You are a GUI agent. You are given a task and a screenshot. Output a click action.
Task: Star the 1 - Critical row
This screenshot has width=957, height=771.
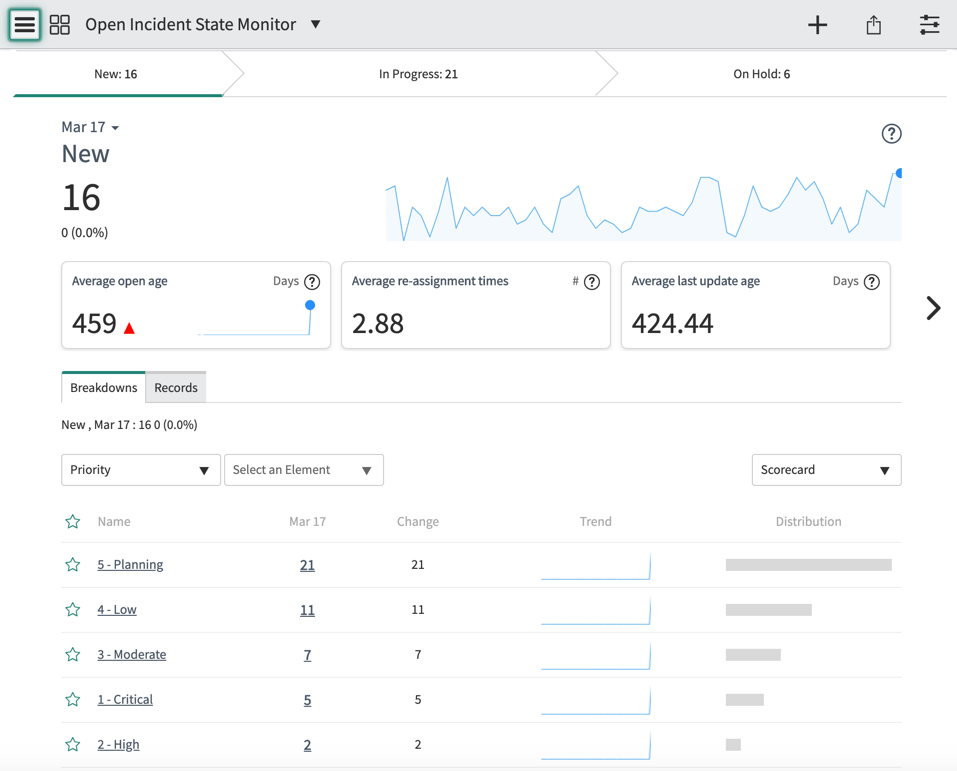(x=73, y=700)
